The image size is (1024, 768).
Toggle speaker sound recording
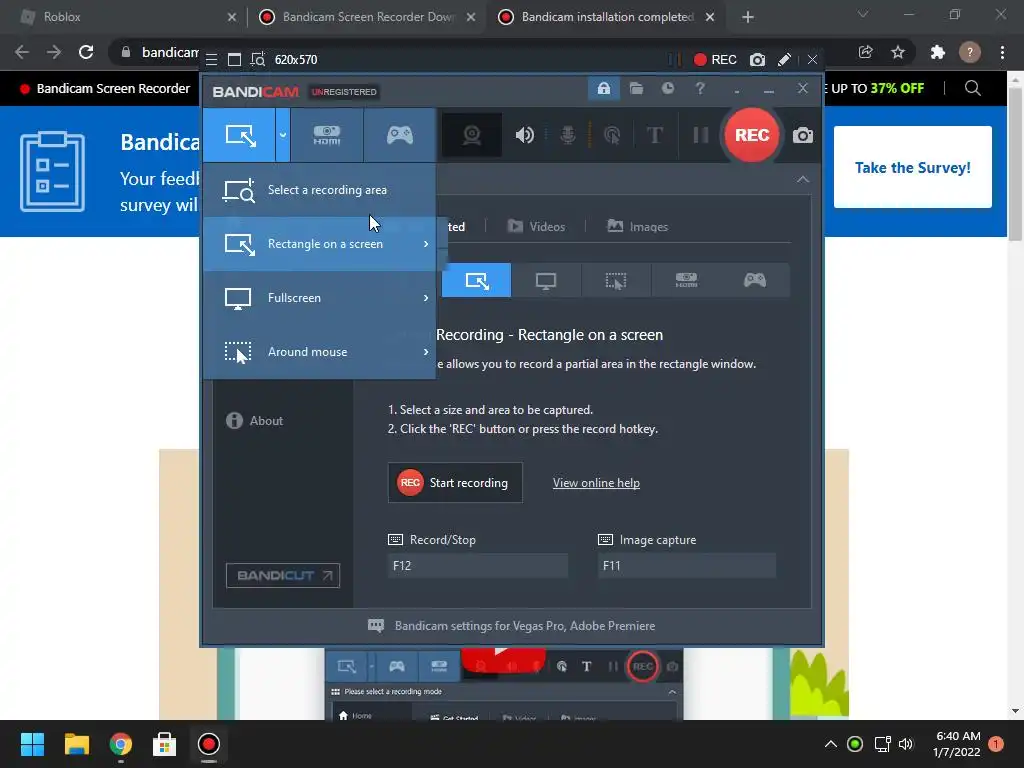coord(524,135)
